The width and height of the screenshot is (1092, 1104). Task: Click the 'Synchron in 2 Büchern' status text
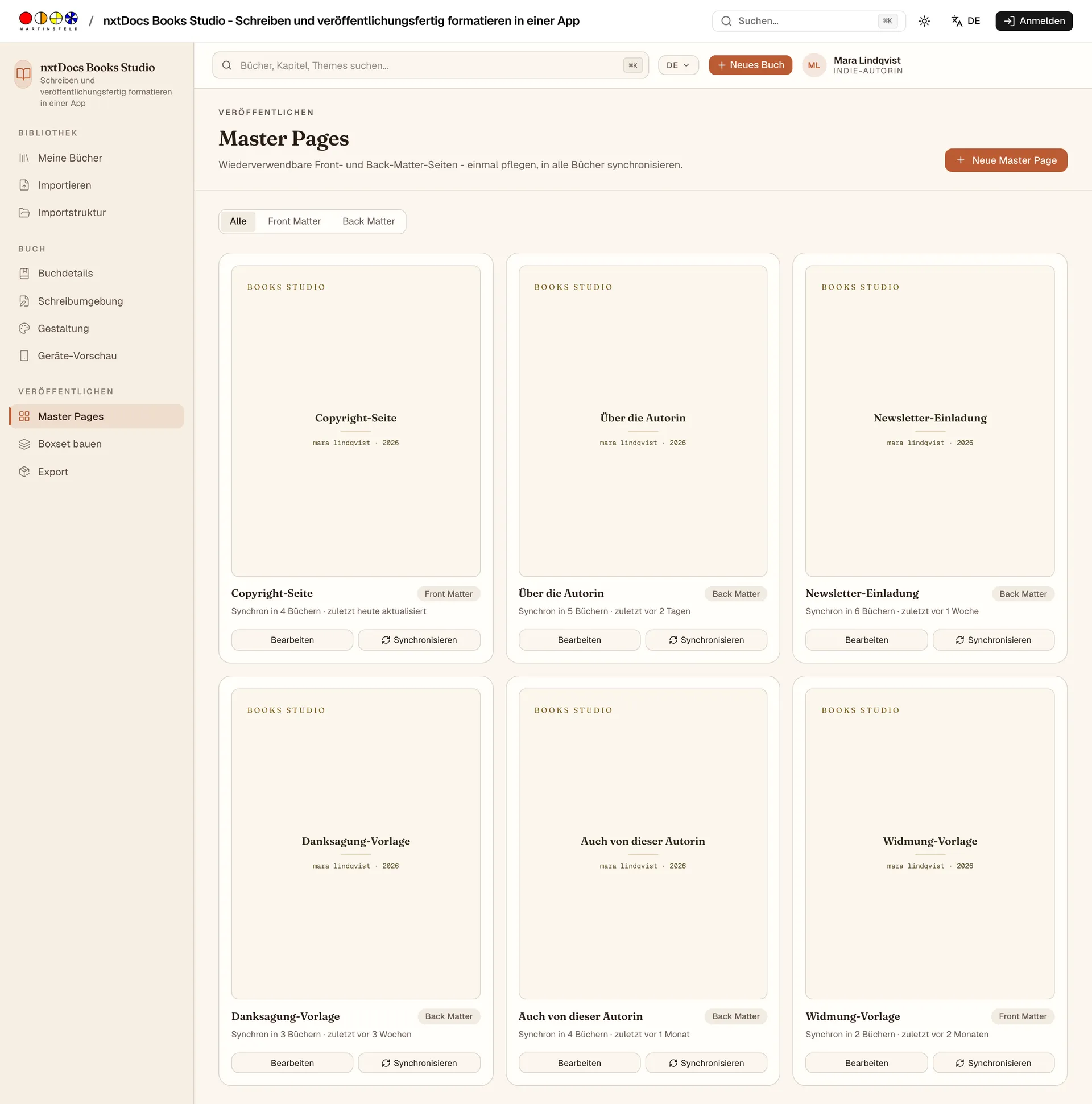(850, 1034)
